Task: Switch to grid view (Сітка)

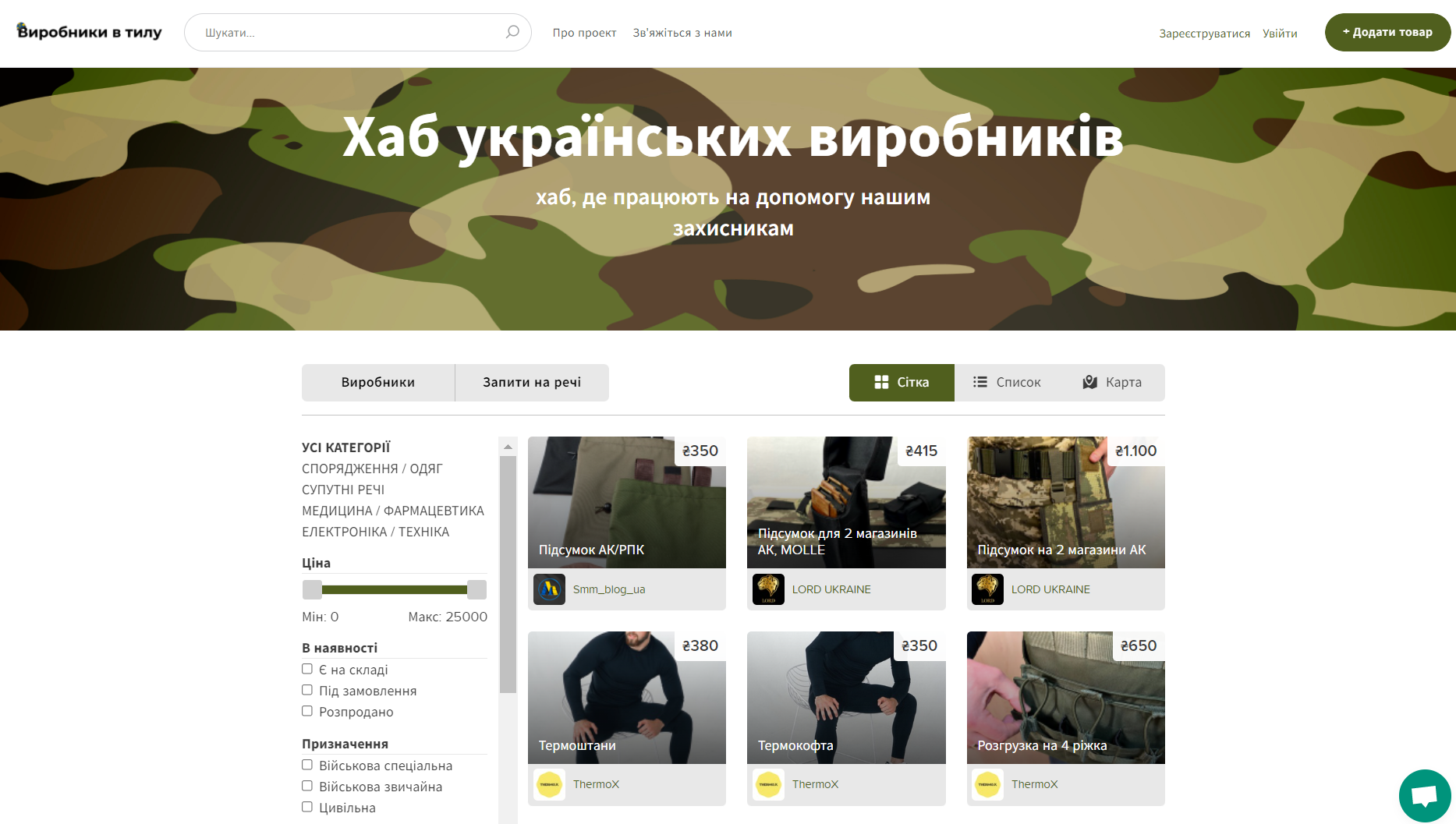Action: click(x=902, y=383)
